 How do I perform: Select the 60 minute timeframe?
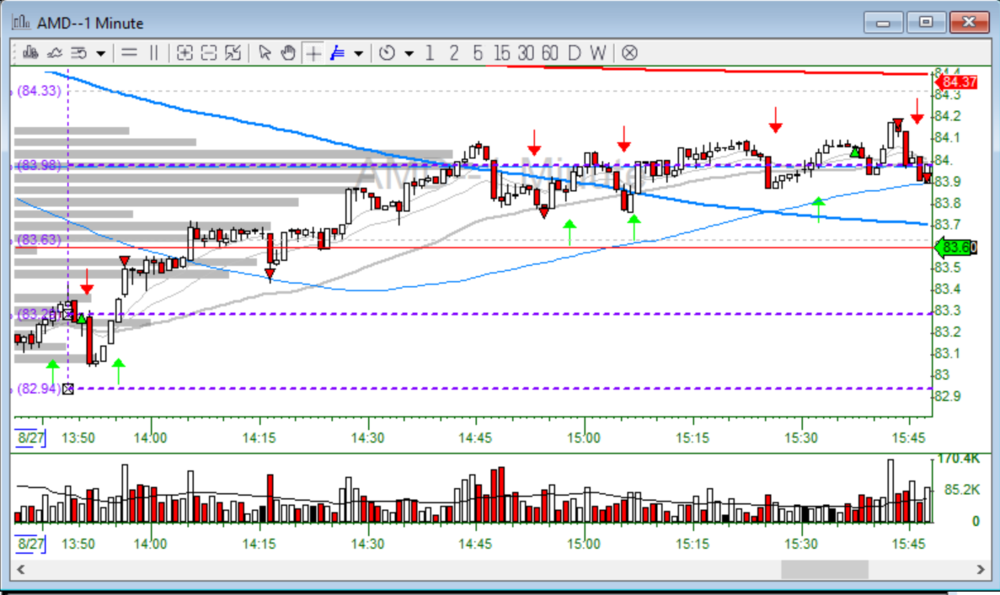point(549,53)
